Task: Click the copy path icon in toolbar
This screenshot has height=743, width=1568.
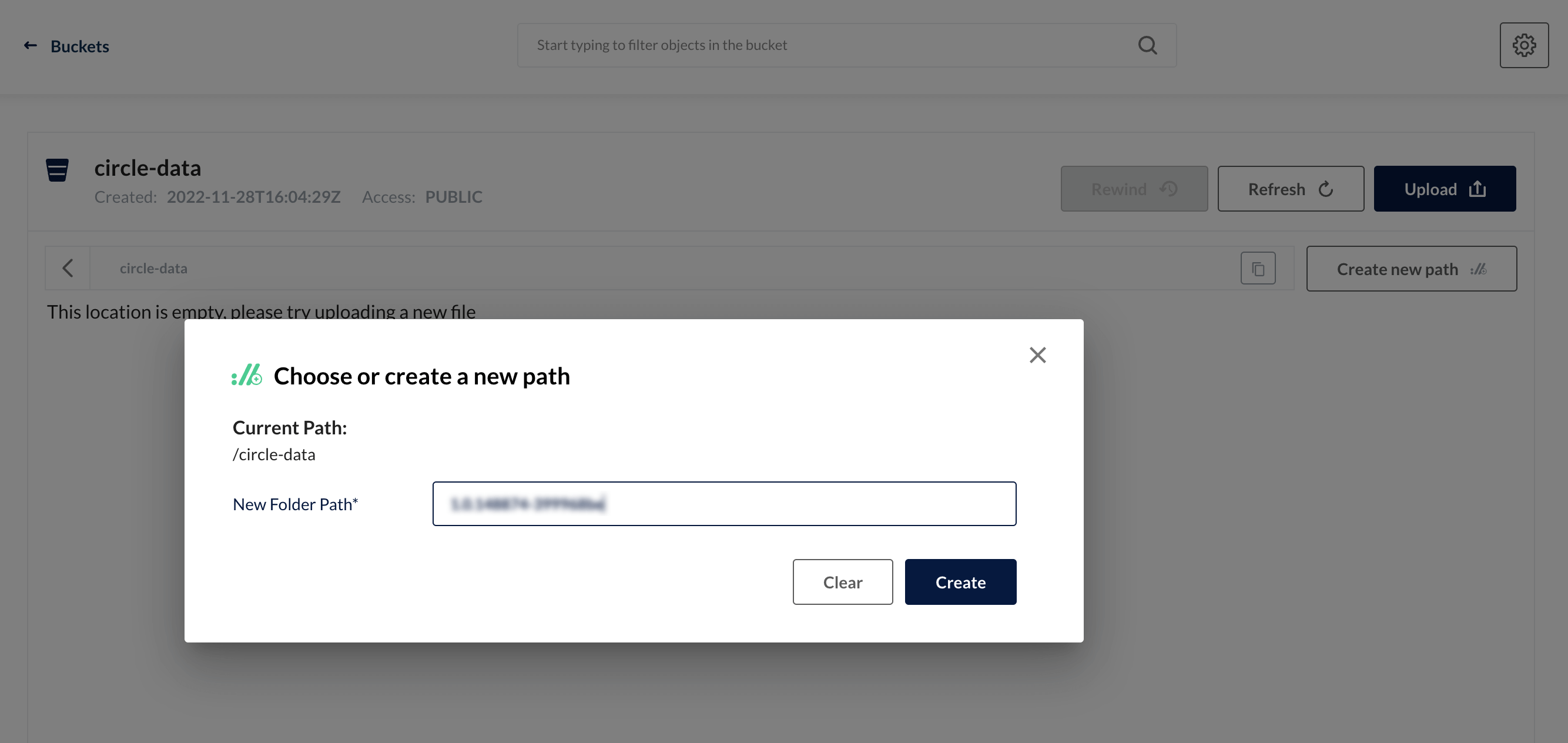Action: [x=1258, y=268]
